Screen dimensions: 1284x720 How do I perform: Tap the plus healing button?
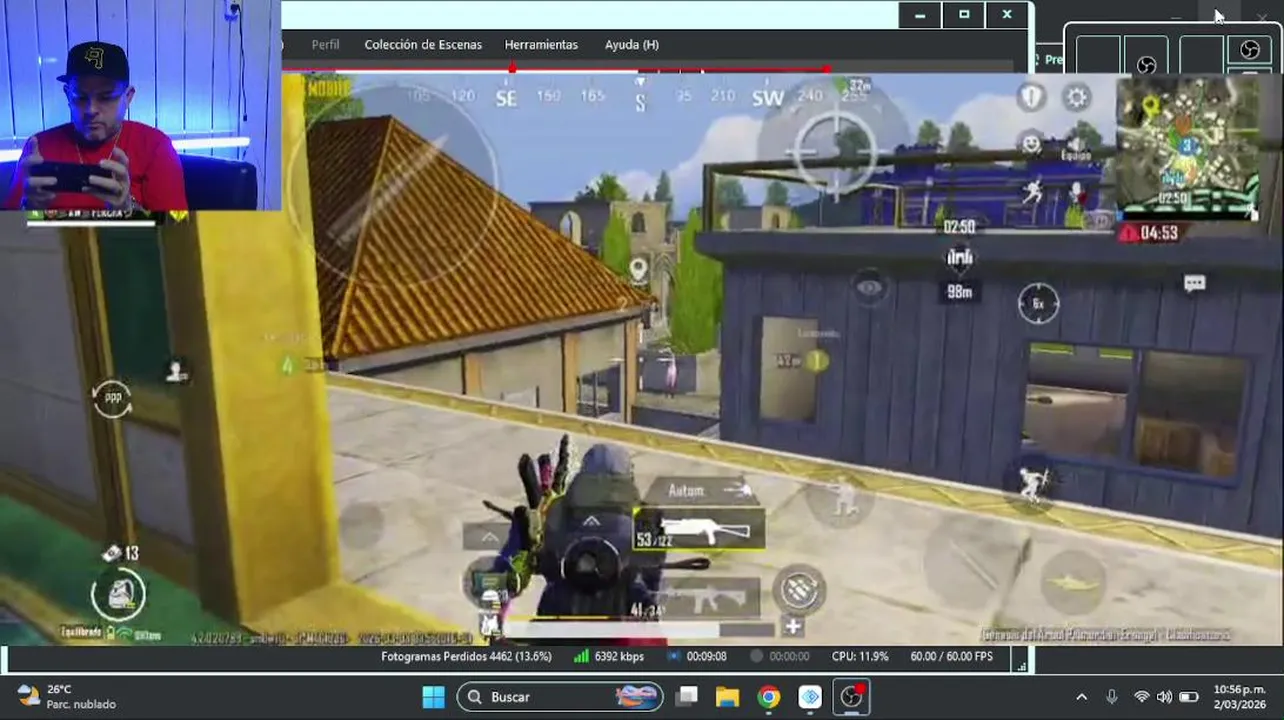click(x=793, y=627)
